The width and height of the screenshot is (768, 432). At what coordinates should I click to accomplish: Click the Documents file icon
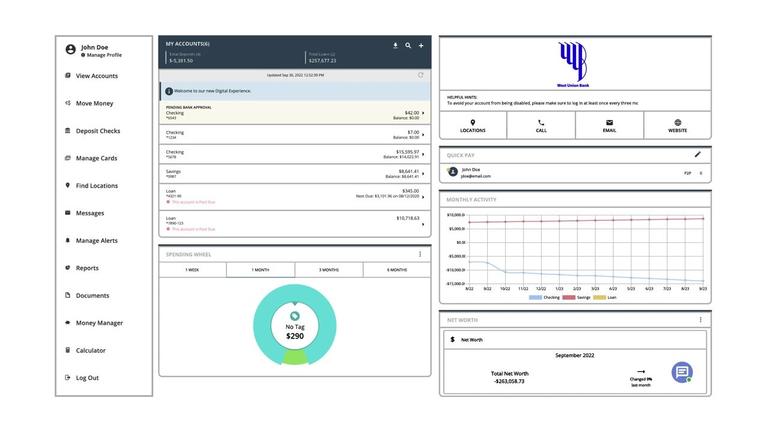tap(68, 295)
